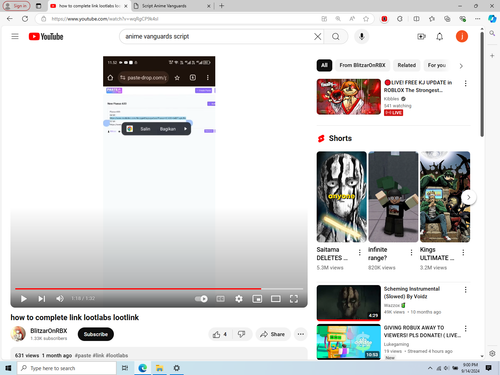Click the browser Sign in button
500x375 pixels.
click(16, 6)
